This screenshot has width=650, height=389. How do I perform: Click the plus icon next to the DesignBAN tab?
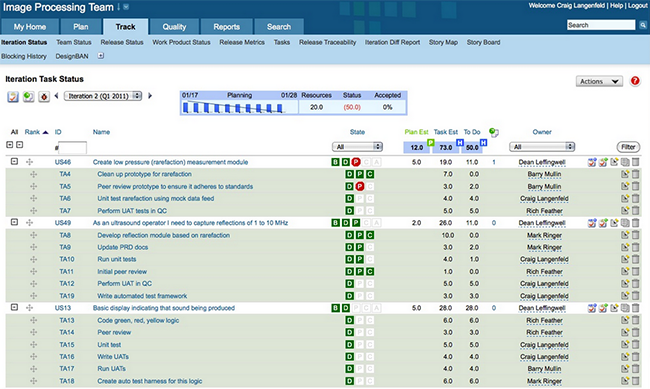pyautogui.click(x=101, y=56)
